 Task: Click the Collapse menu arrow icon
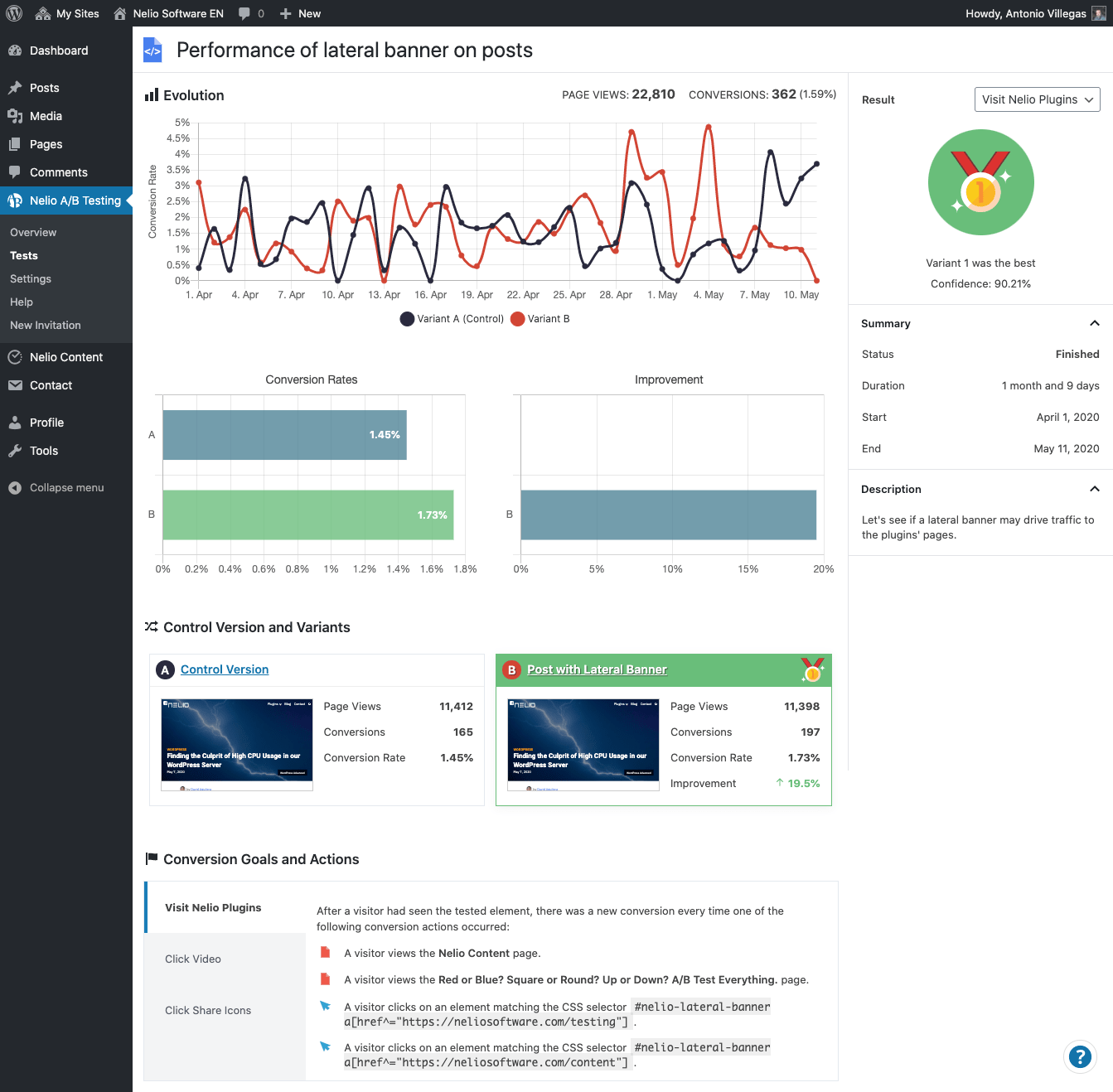[15, 488]
